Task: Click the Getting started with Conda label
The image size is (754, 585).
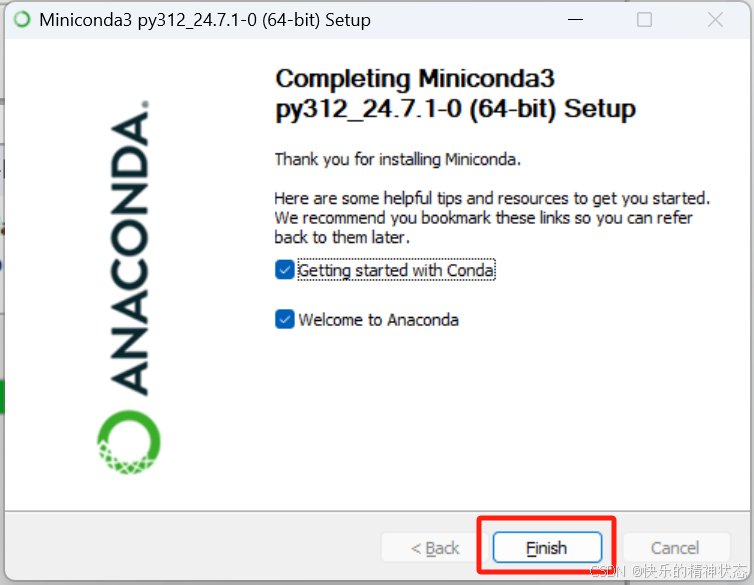Action: click(x=396, y=270)
